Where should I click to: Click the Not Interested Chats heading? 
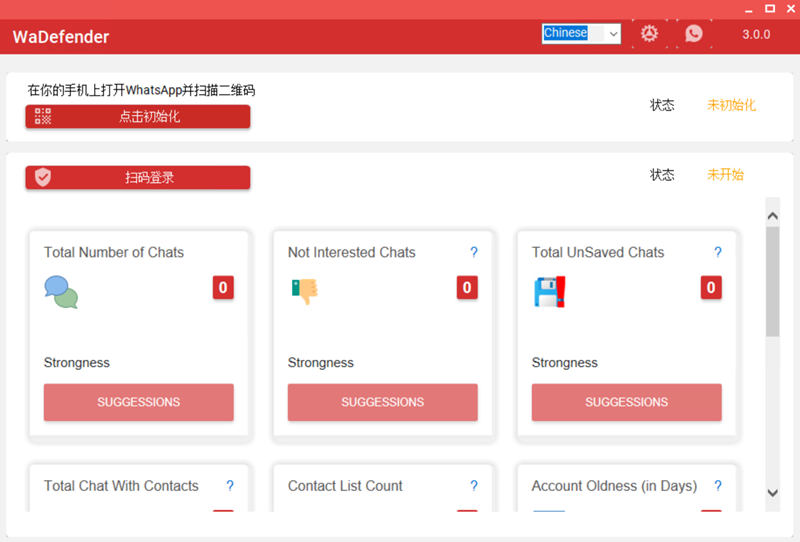(352, 252)
